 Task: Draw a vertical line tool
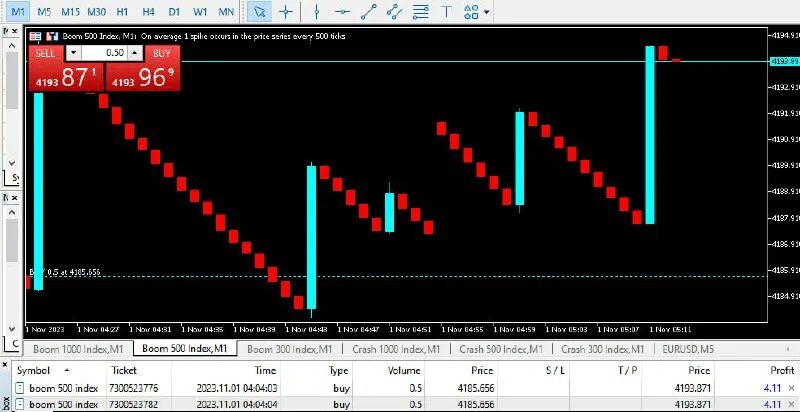point(316,12)
